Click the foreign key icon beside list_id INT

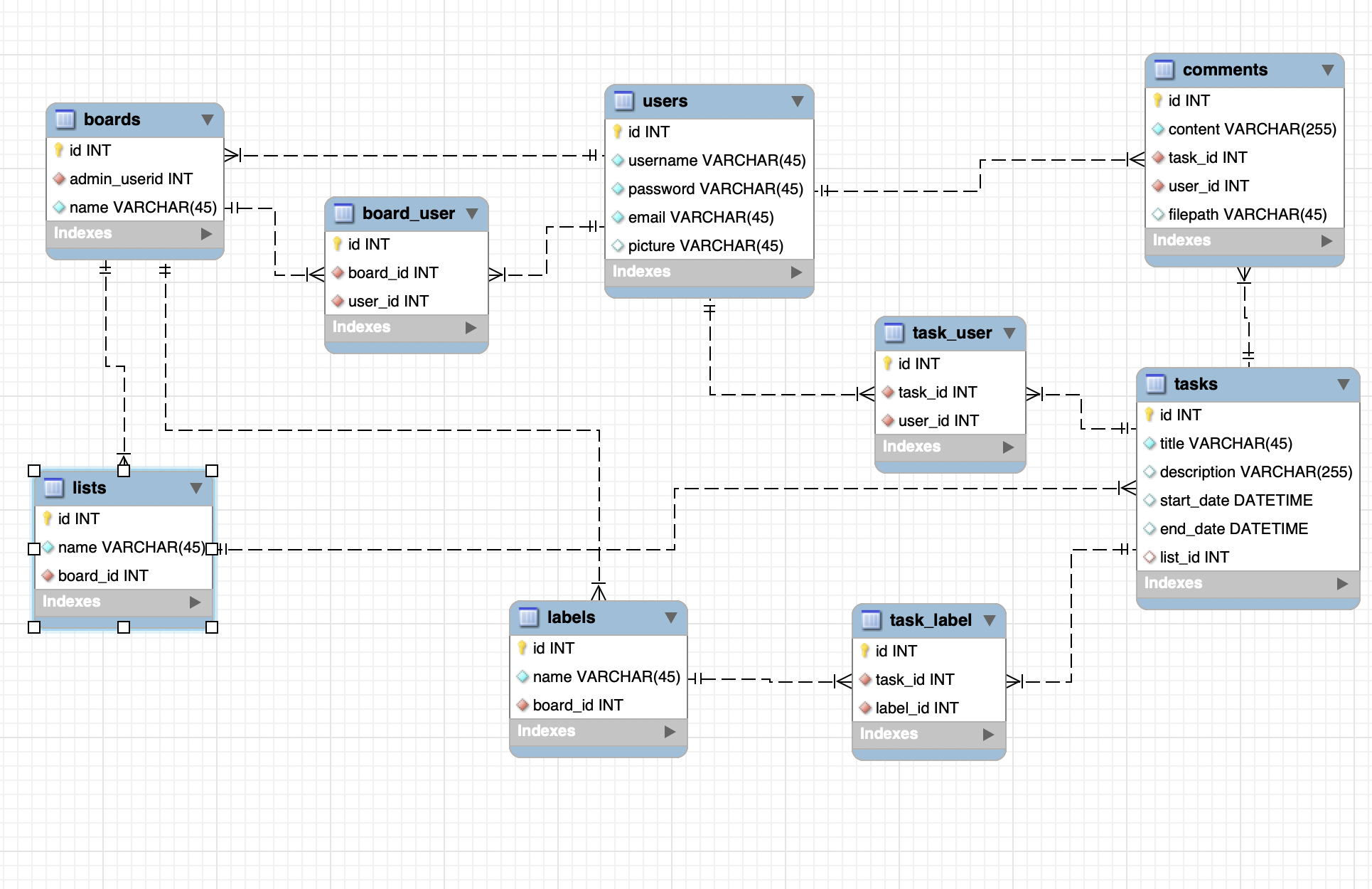[1149, 557]
